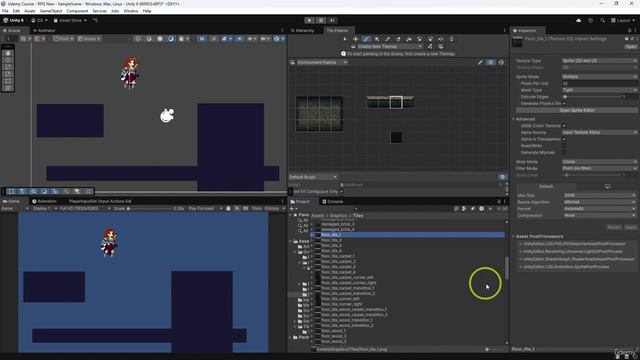Select the Paintbrush tool in Tile Palette
This screenshot has width=640, height=360.
[x=366, y=39]
